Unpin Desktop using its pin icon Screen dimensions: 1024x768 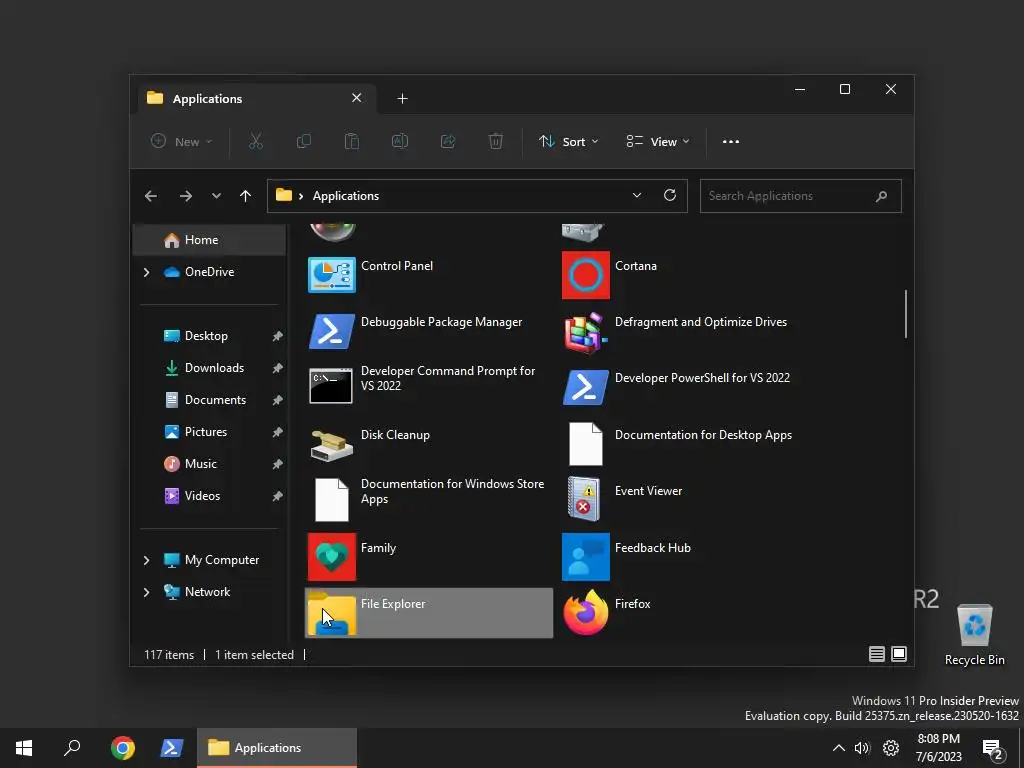coord(278,336)
